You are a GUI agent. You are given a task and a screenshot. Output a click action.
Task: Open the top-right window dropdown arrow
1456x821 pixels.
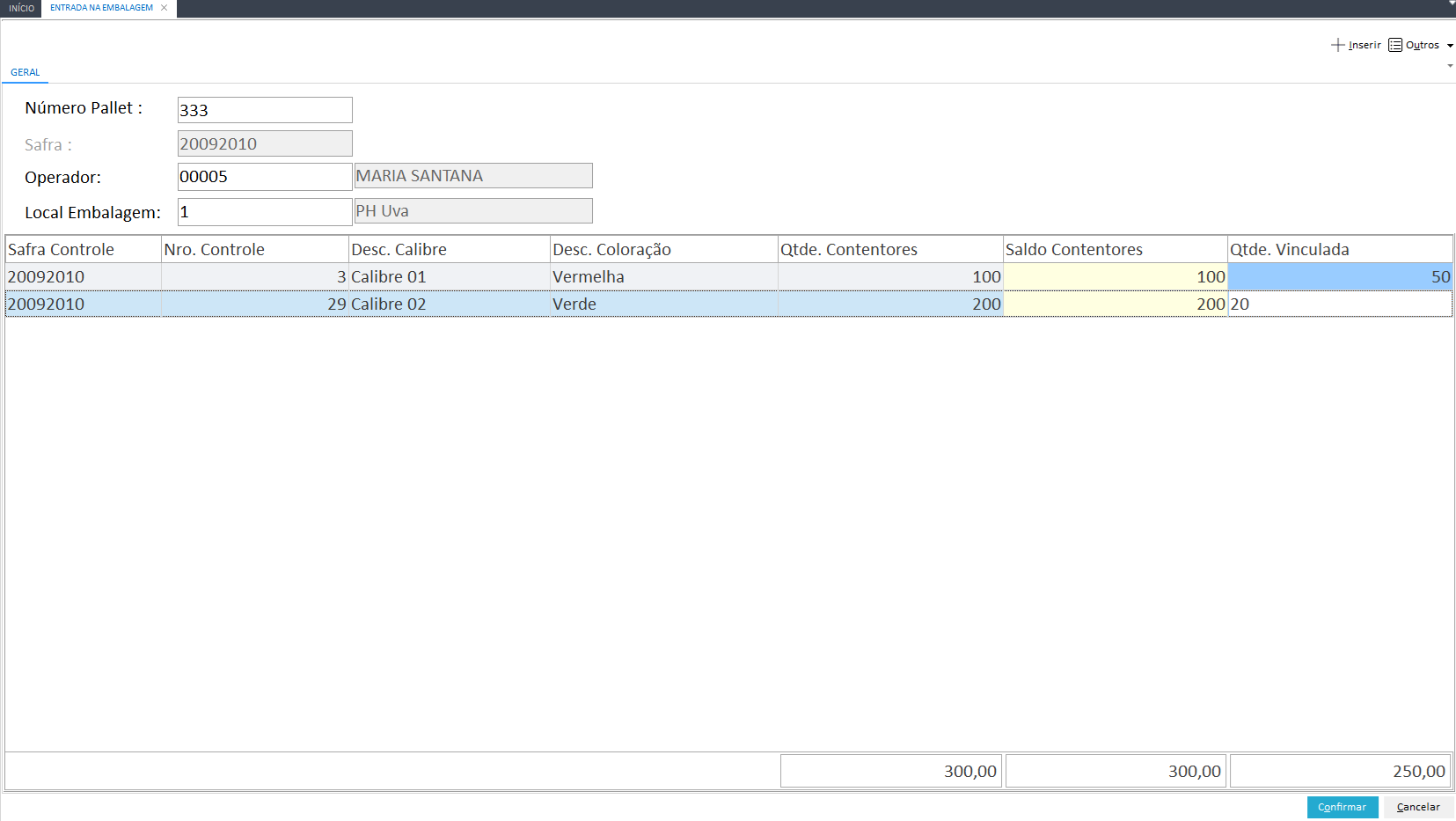1452,4
